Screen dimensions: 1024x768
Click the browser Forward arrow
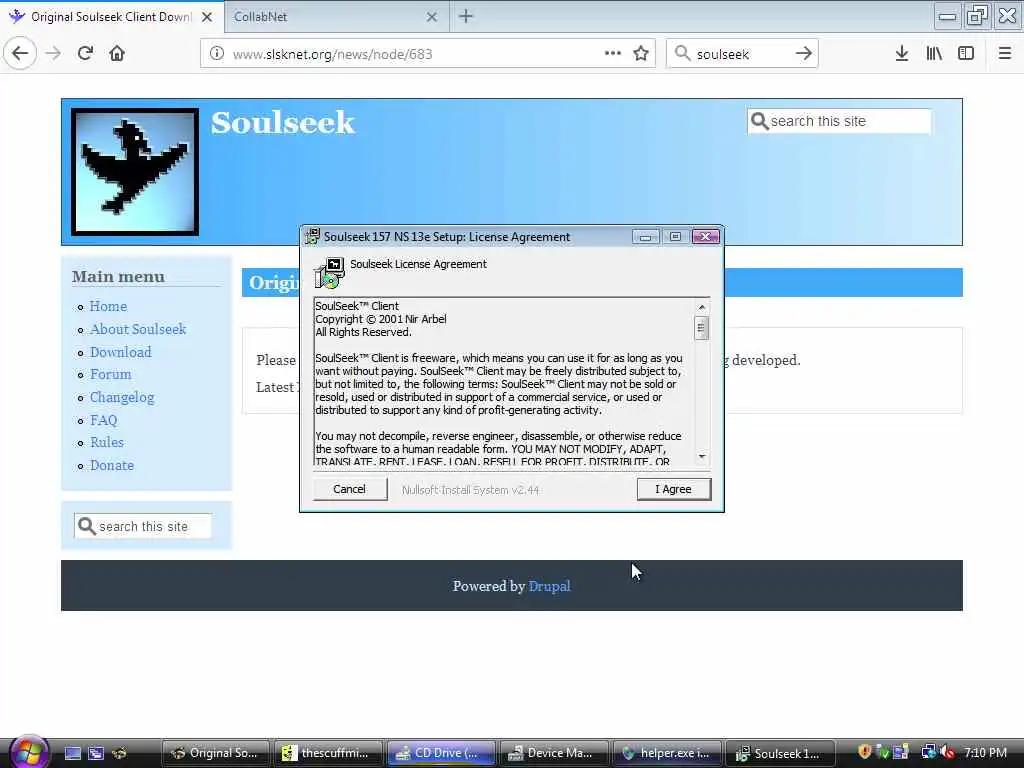point(54,54)
